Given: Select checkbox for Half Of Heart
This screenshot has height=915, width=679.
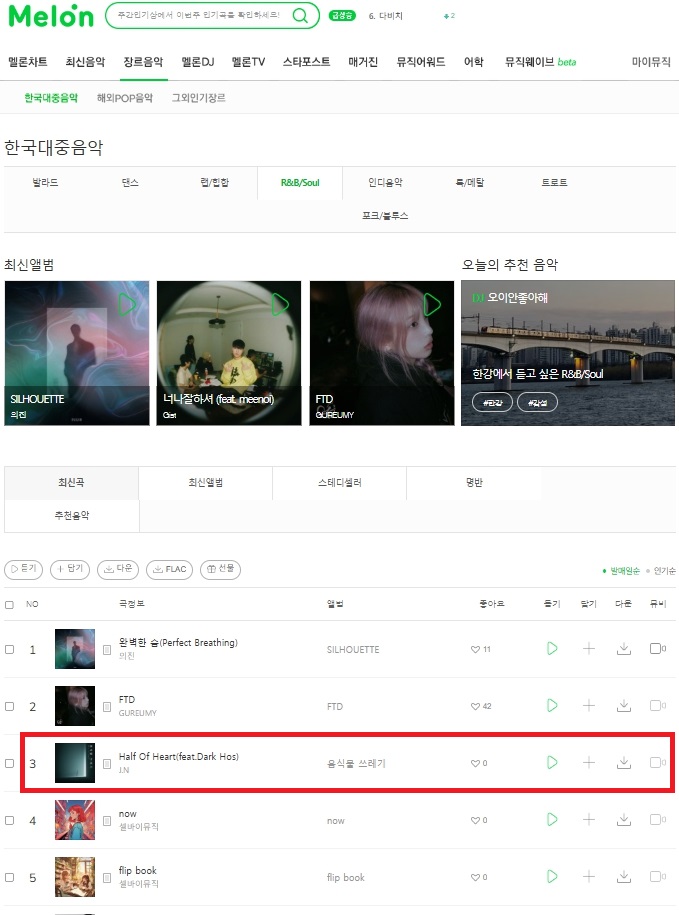Looking at the screenshot, I should click(x=9, y=763).
